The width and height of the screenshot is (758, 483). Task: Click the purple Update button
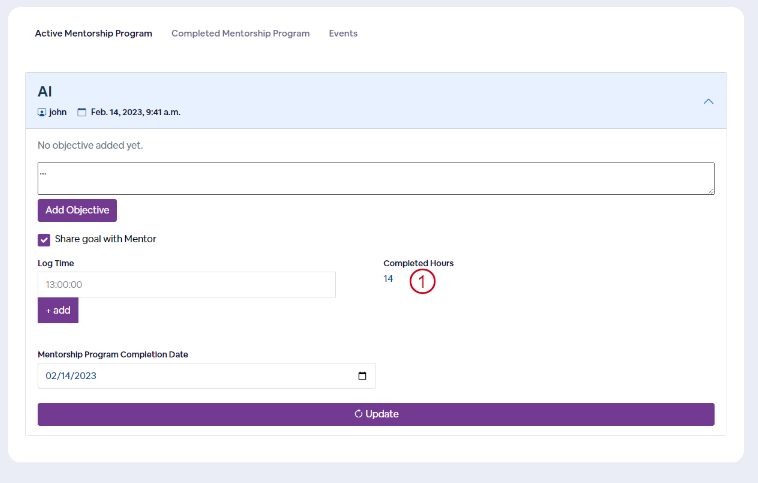376,414
